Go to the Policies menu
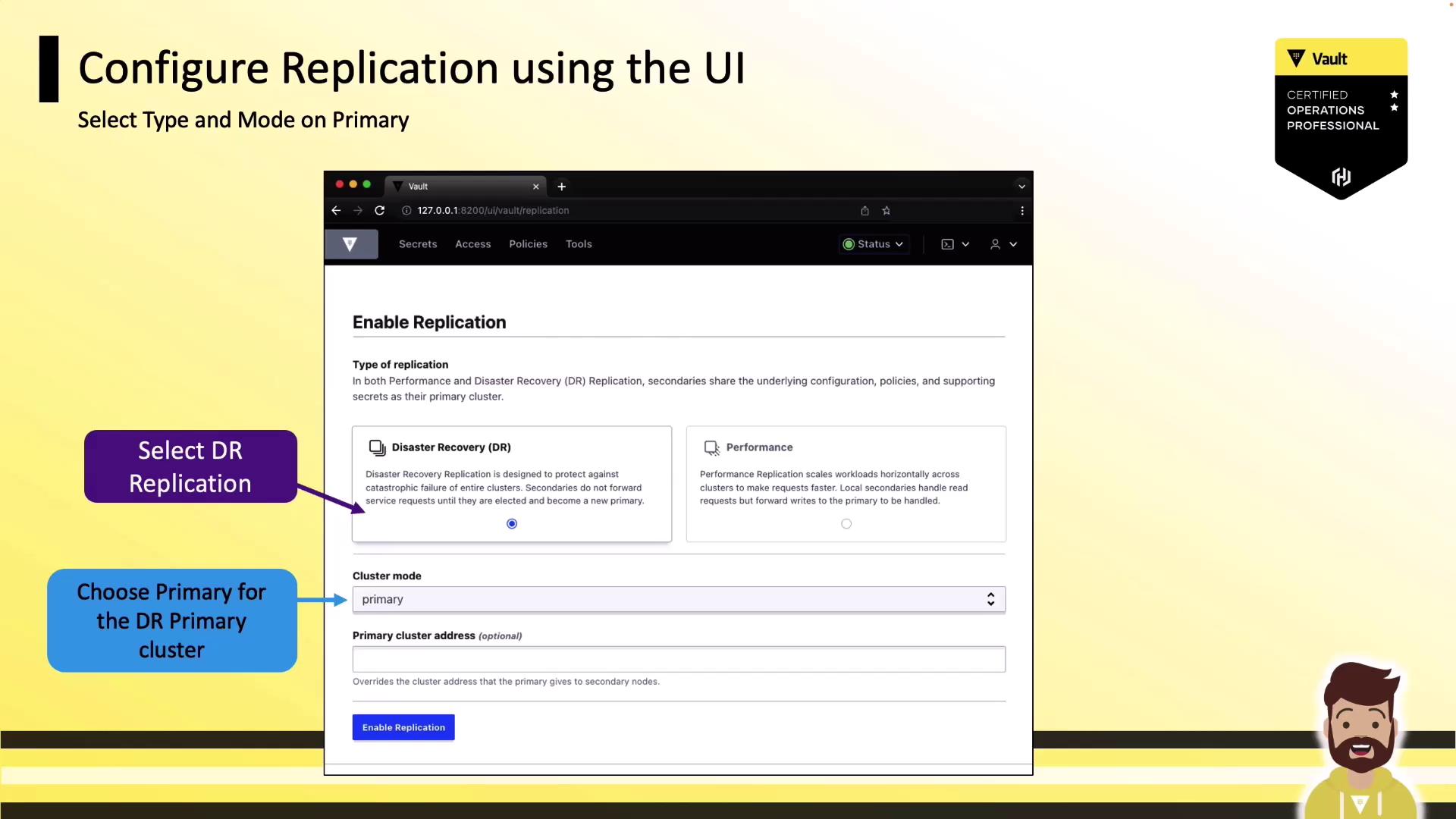Image resolution: width=1456 pixels, height=819 pixels. pyautogui.click(x=528, y=244)
